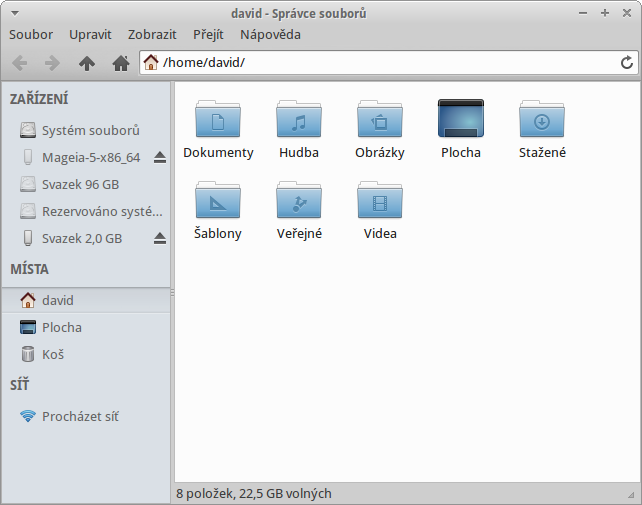Open Systém souborů in the sidebar
The height and width of the screenshot is (505, 642).
tap(86, 130)
